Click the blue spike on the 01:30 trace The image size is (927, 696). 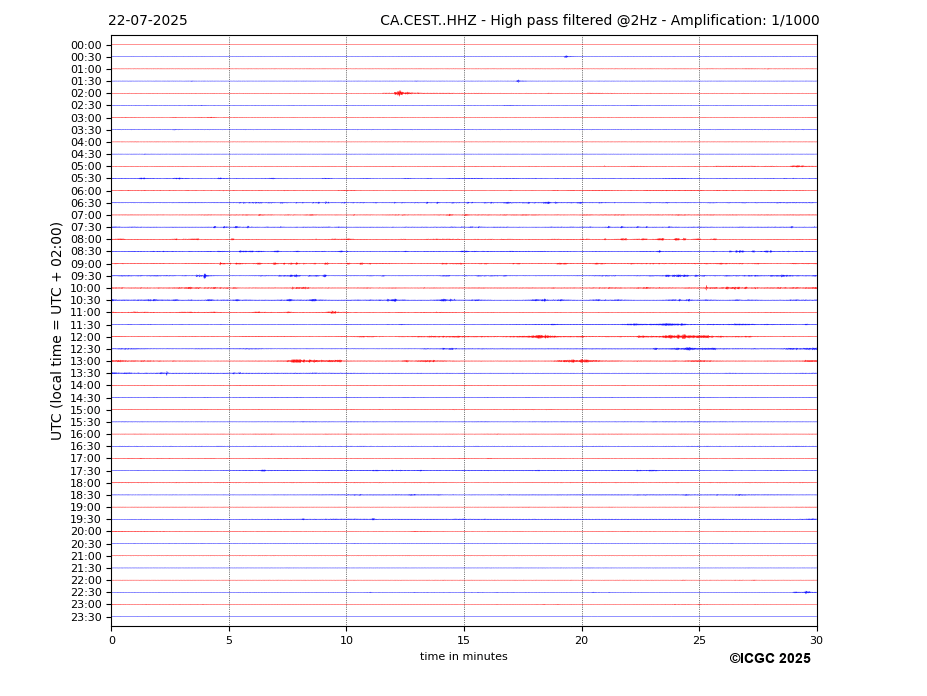tap(518, 81)
